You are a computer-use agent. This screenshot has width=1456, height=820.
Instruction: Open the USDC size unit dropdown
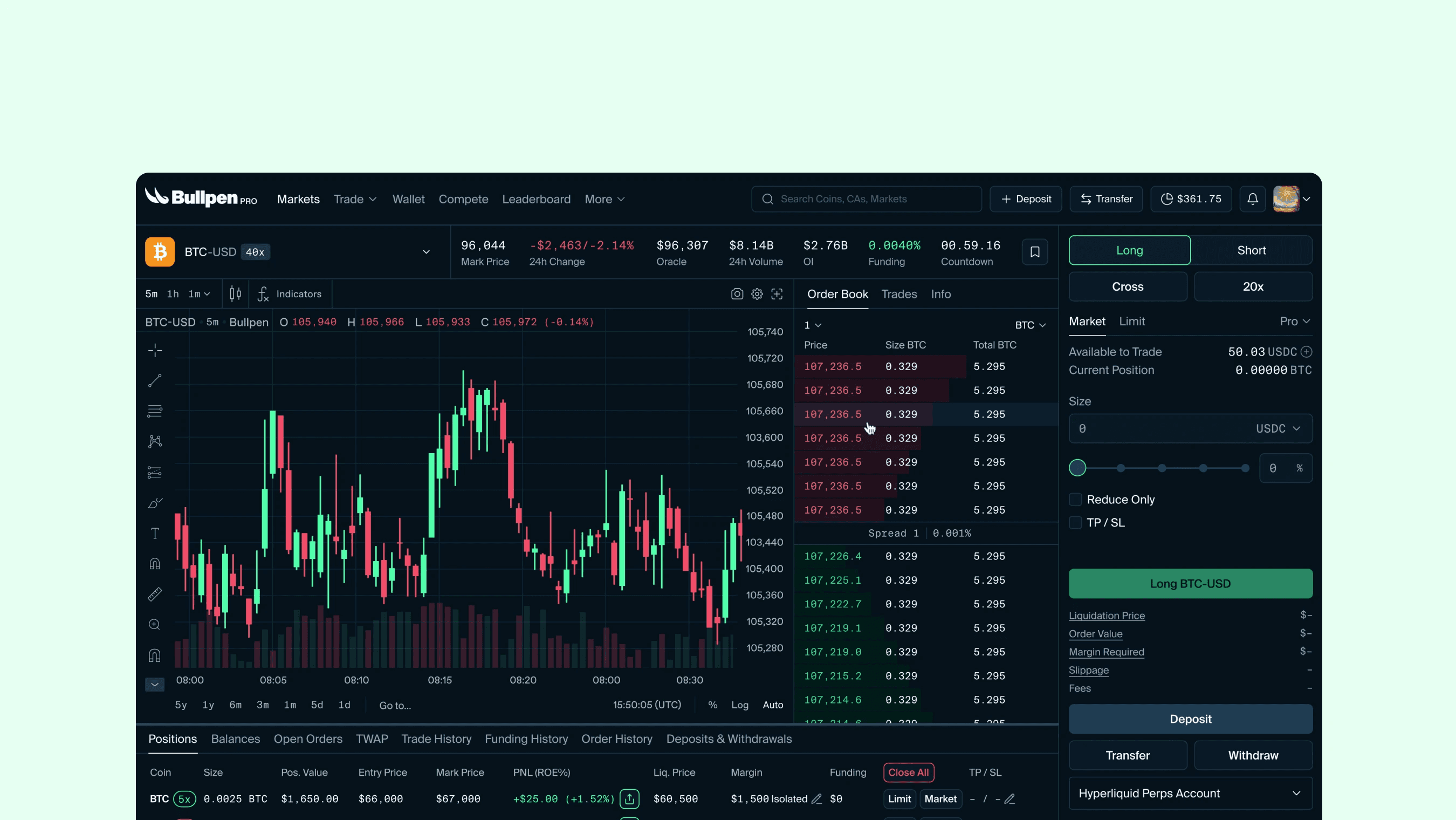pyautogui.click(x=1278, y=429)
